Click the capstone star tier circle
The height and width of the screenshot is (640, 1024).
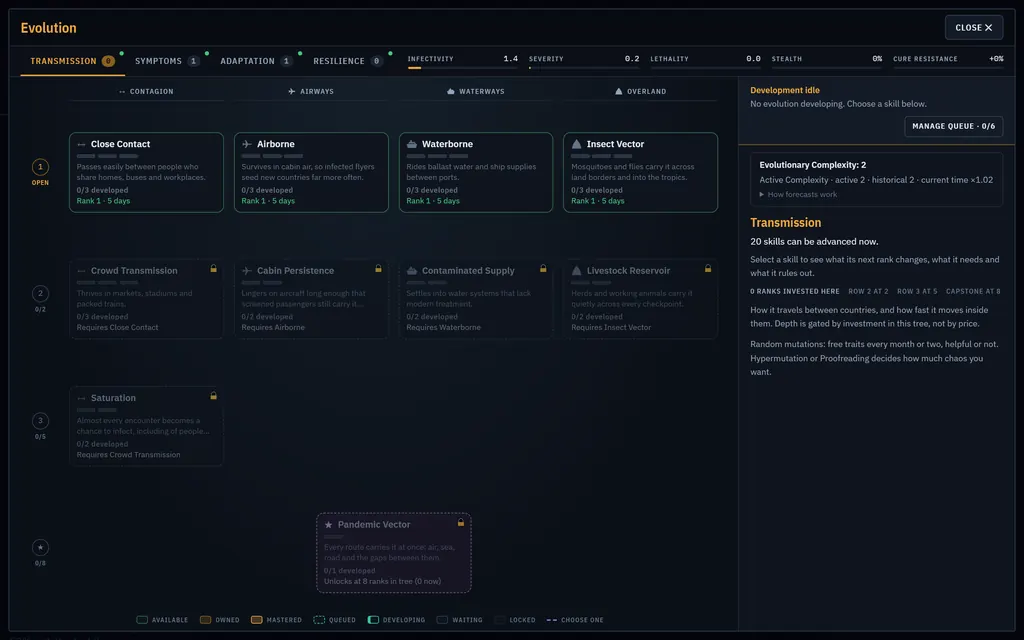point(40,547)
